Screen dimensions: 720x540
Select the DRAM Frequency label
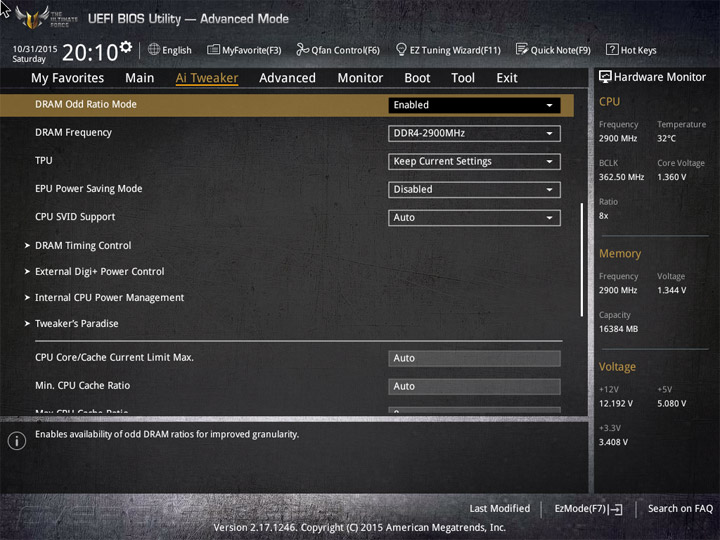[73, 133]
